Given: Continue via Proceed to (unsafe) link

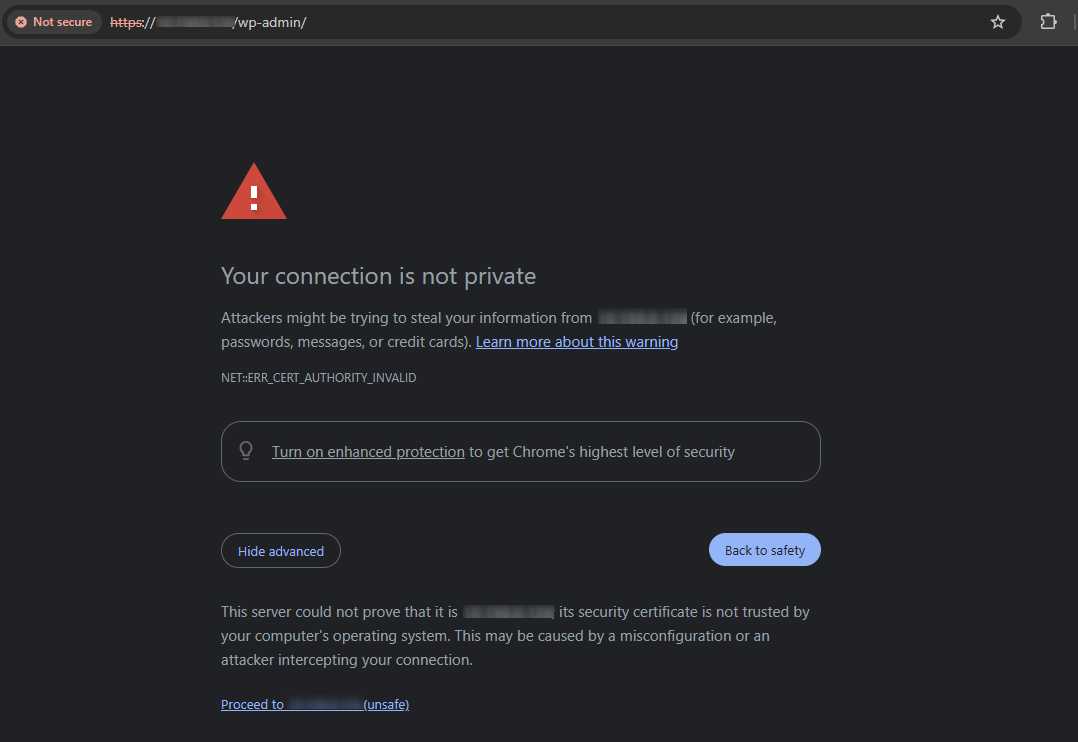Looking at the screenshot, I should [315, 704].
